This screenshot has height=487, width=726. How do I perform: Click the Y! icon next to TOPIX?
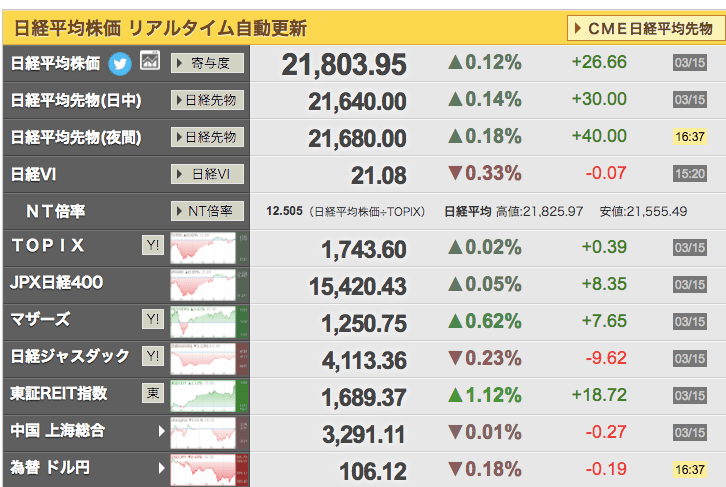pyautogui.click(x=153, y=245)
